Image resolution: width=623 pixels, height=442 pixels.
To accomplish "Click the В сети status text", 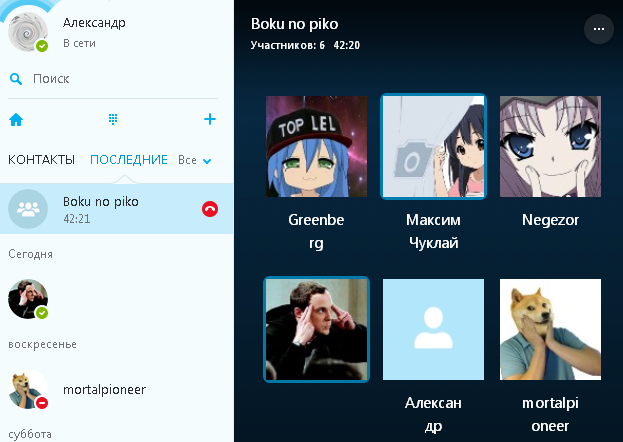I will [79, 43].
